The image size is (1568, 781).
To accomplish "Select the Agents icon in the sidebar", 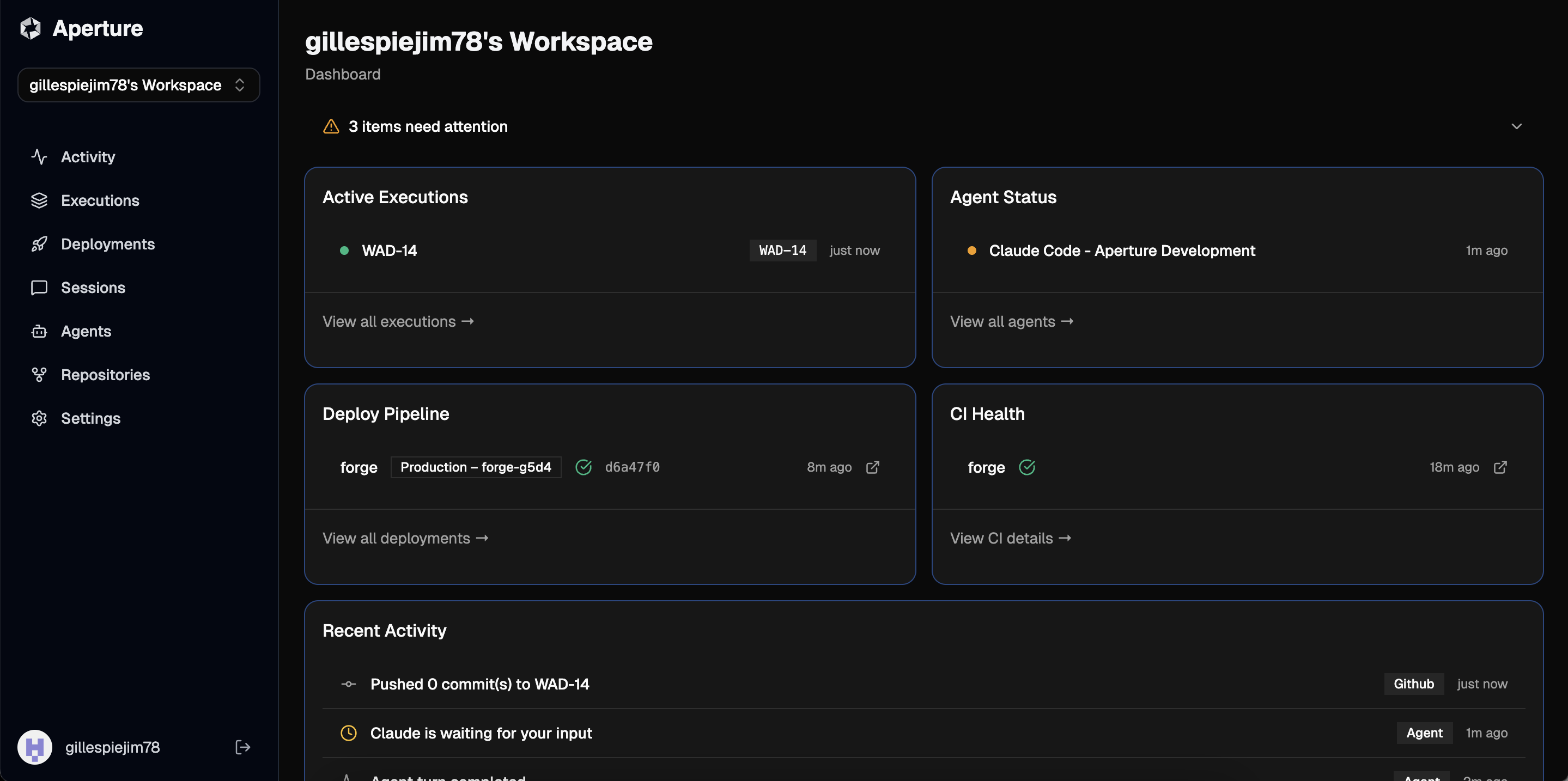I will (x=40, y=331).
